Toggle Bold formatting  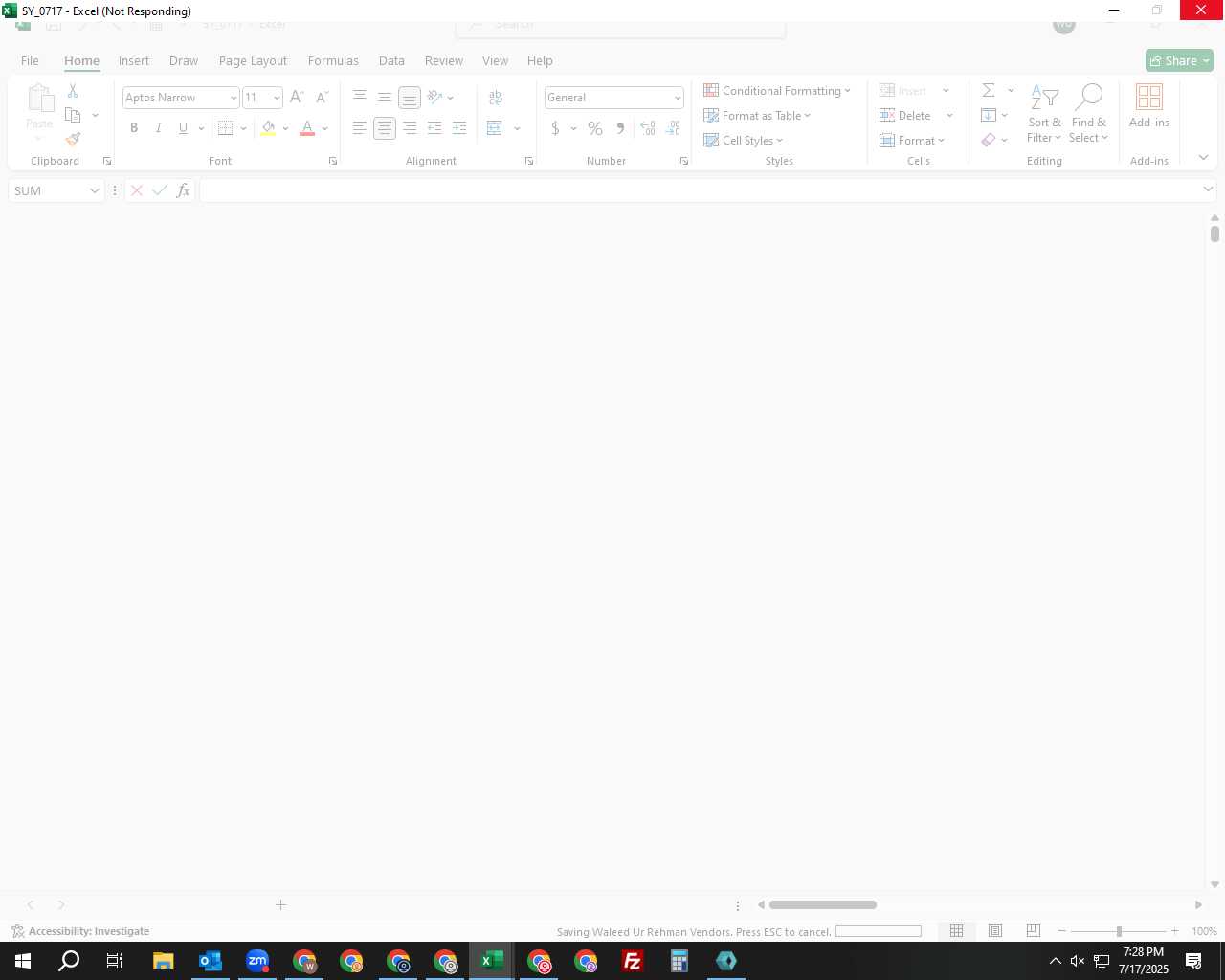click(134, 128)
